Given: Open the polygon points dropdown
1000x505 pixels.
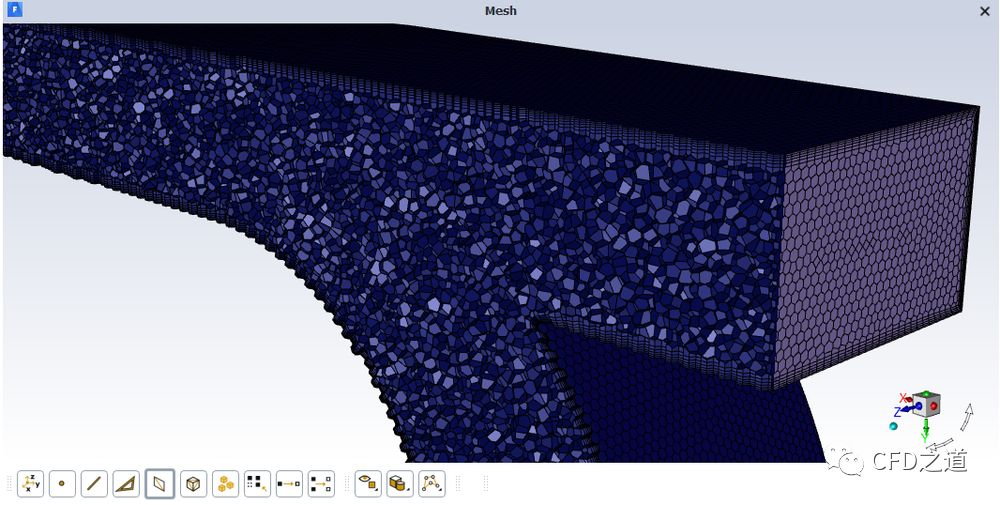Looking at the screenshot, I should click(x=432, y=484).
